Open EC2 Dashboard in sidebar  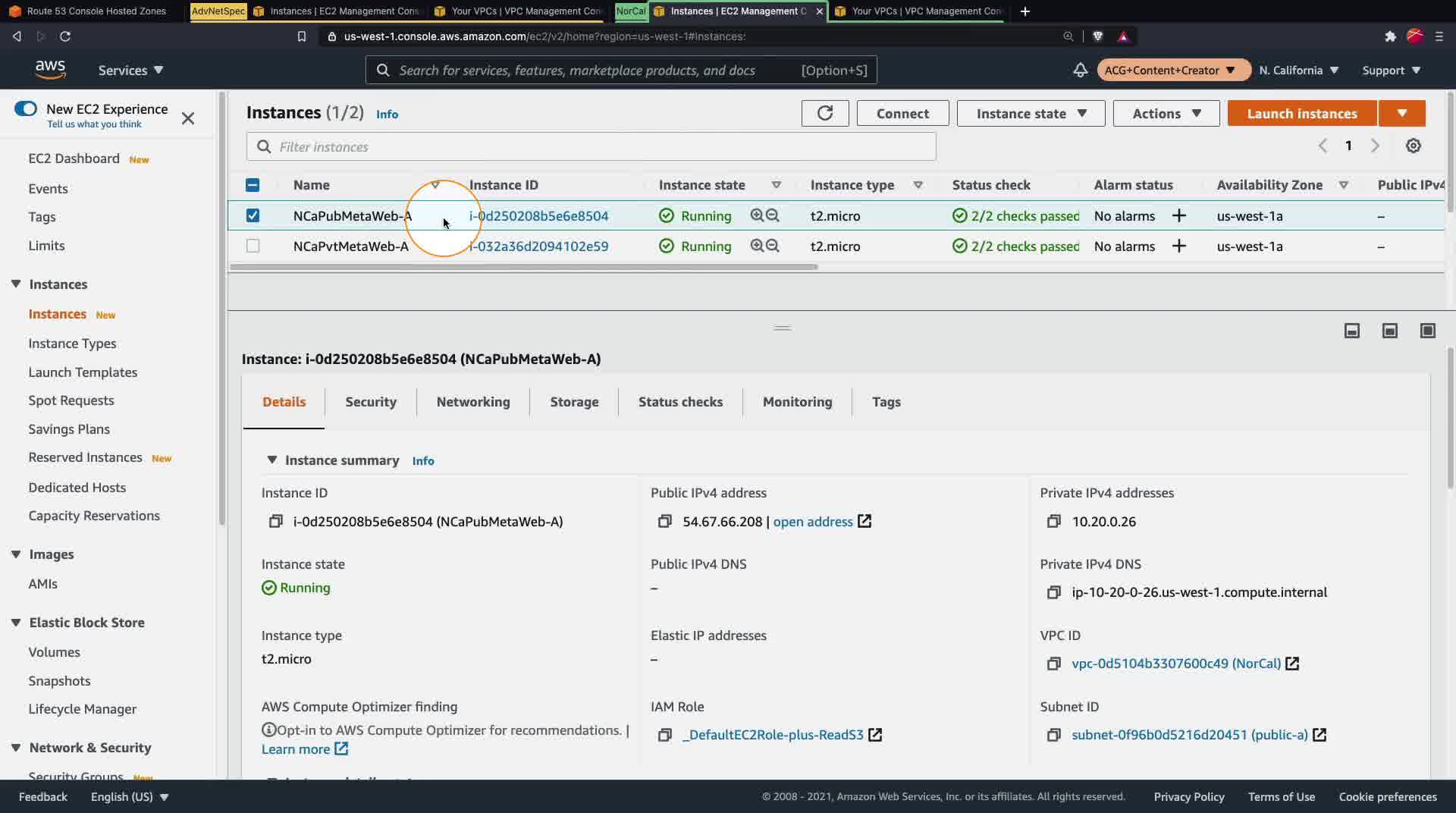pyautogui.click(x=74, y=159)
